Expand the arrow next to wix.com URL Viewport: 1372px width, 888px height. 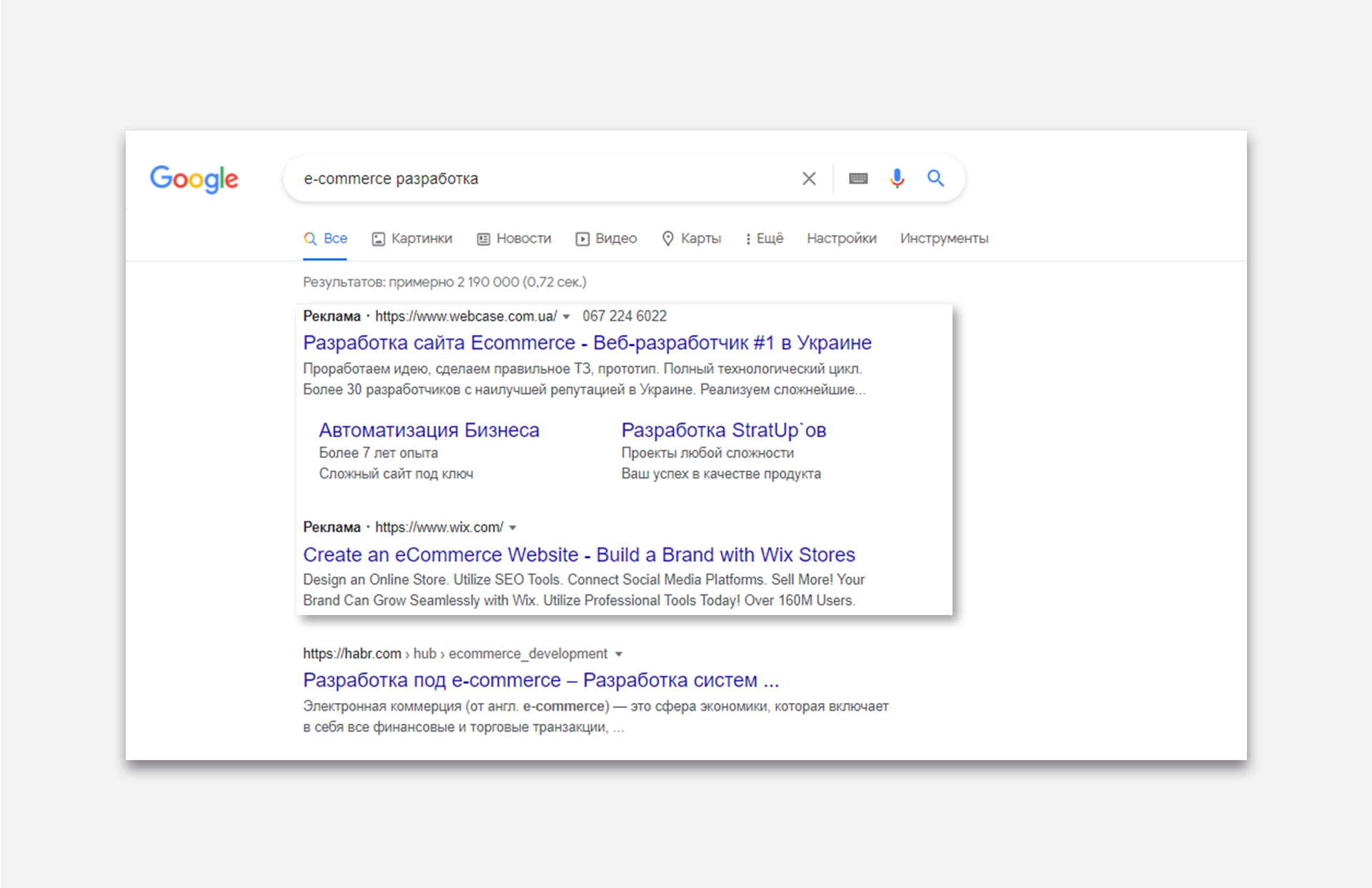pos(512,528)
